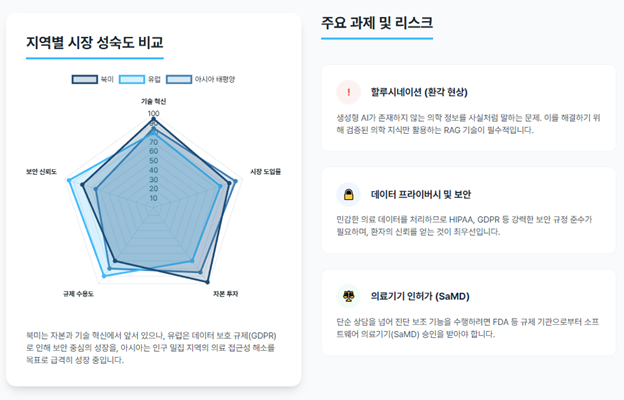Click the 지역별 시장 성숙도 비교 heading
The image size is (624, 400).
[95, 42]
